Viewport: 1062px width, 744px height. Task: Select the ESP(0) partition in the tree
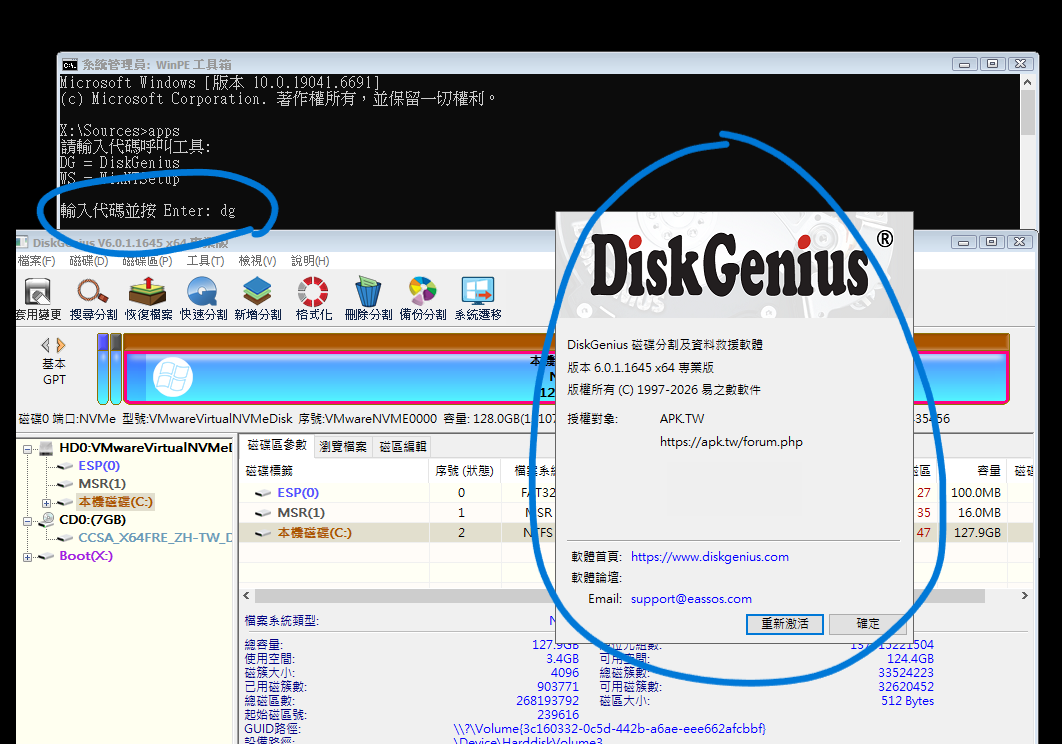click(99, 466)
